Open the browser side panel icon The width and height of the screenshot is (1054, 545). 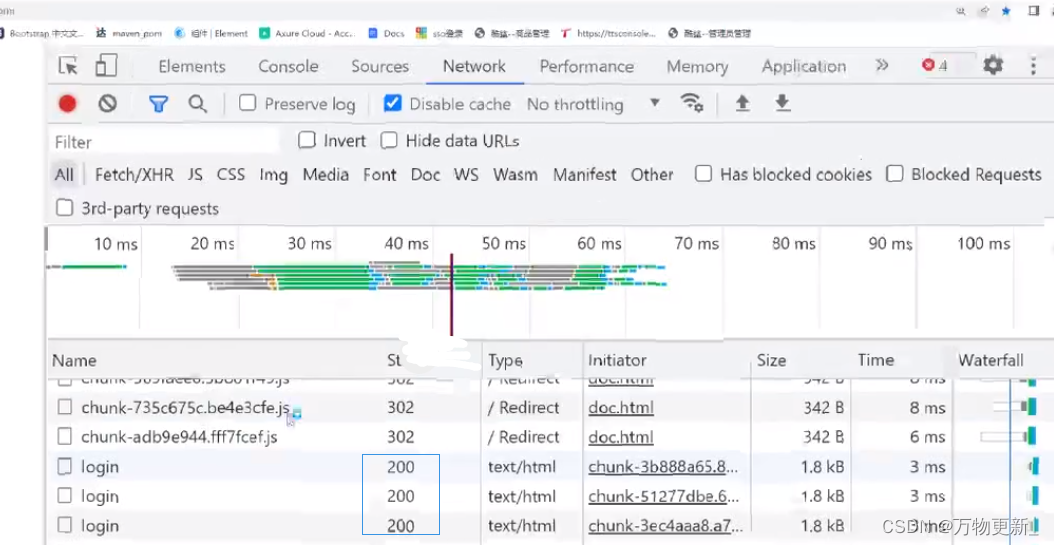pyautogui.click(x=1035, y=11)
